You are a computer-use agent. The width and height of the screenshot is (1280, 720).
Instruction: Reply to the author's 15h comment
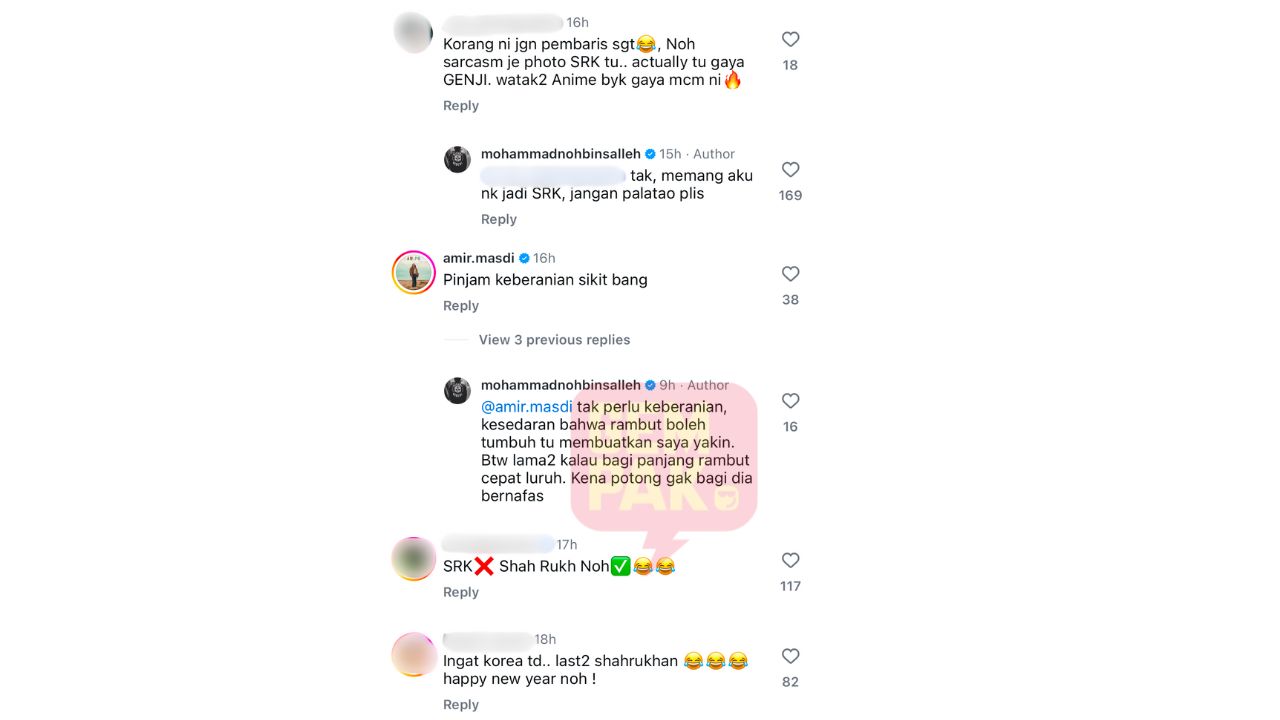tap(499, 220)
